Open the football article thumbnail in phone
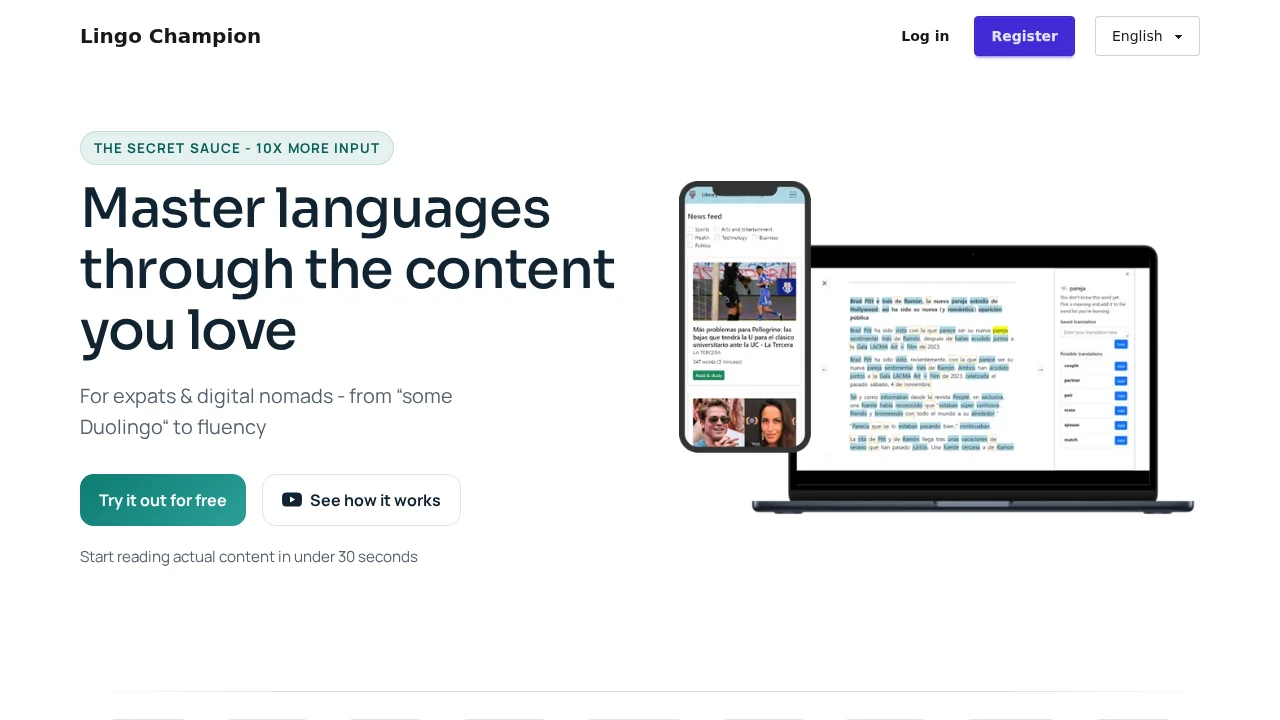Viewport: 1280px width, 720px height. (x=744, y=291)
